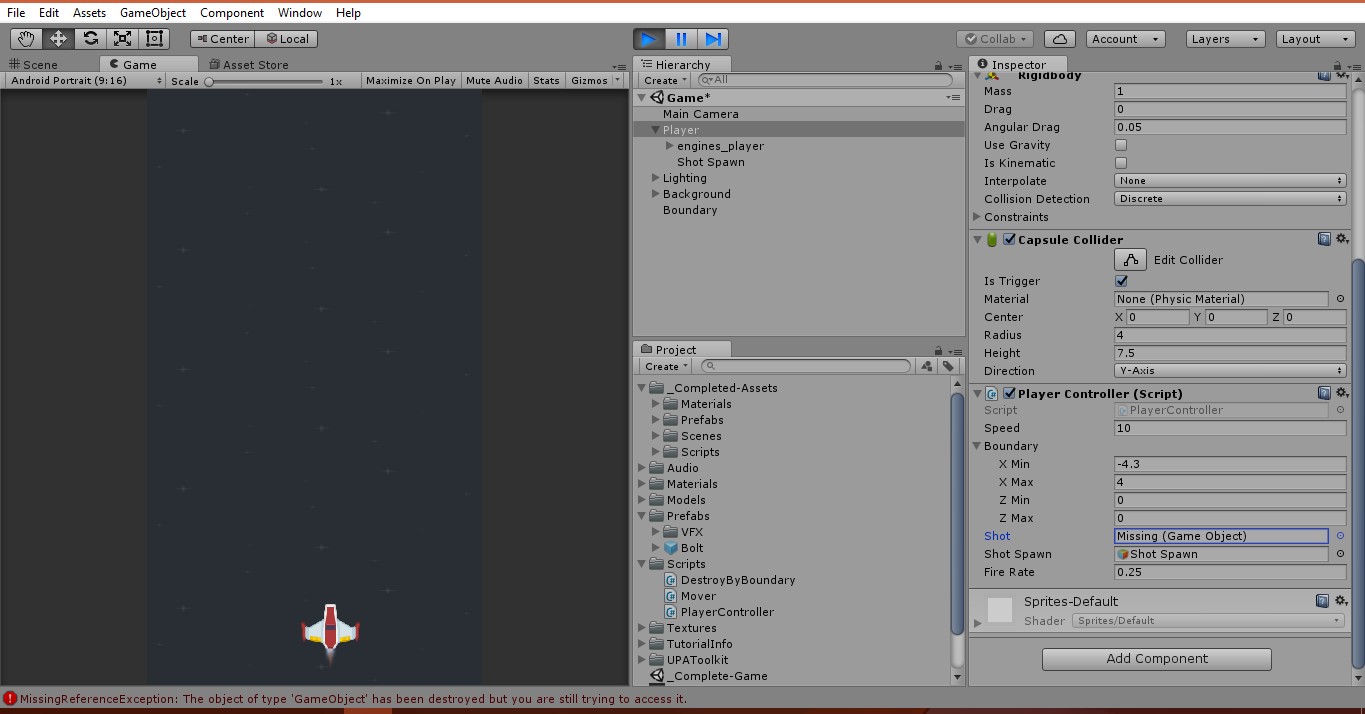The width and height of the screenshot is (1365, 714).
Task: Open the GameObject menu
Action: click(x=152, y=12)
